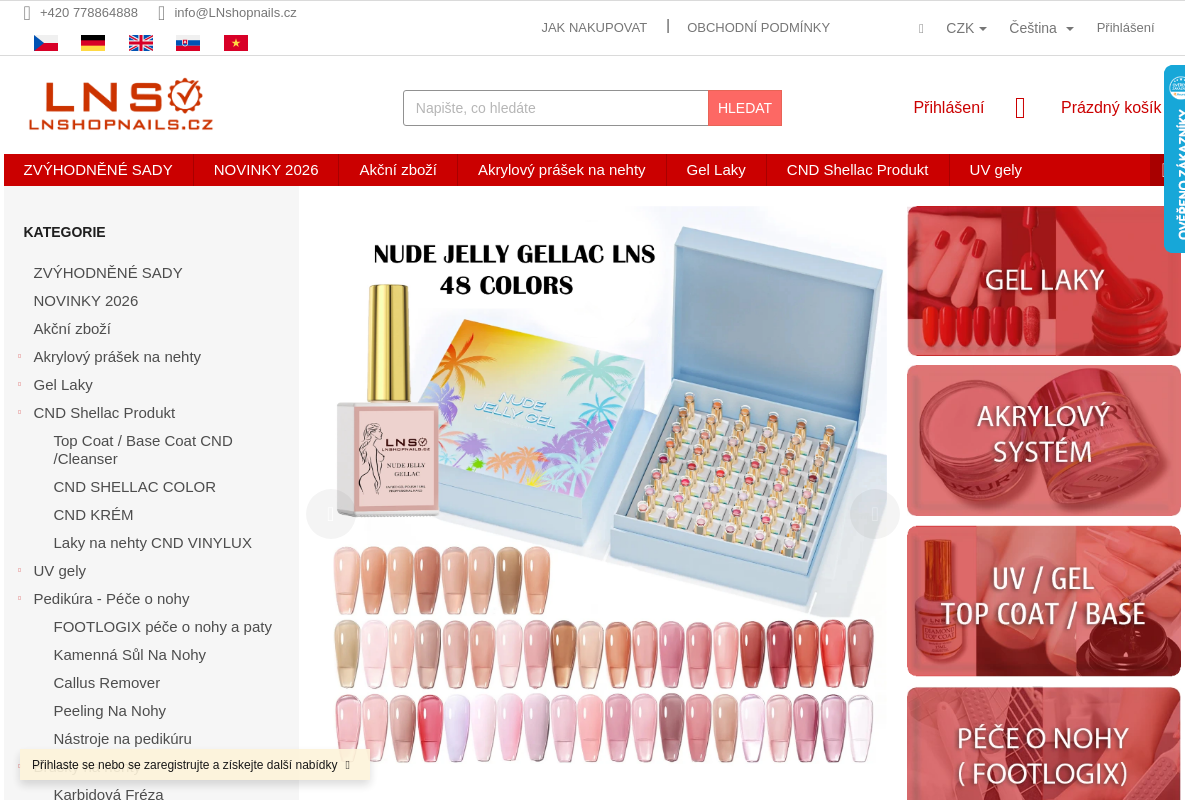Expand UV gely category bullet
The image size is (1200, 800).
click(x=20, y=570)
